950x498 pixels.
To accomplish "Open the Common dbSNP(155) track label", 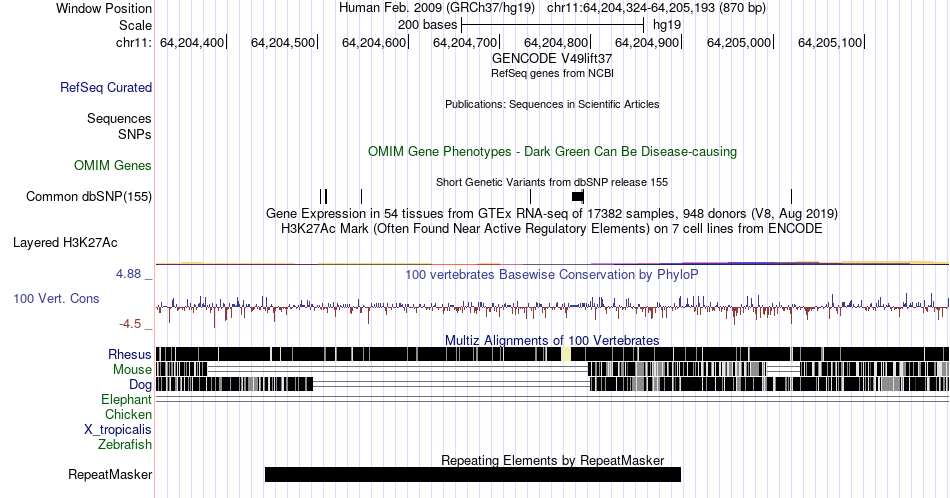I will coord(89,196).
